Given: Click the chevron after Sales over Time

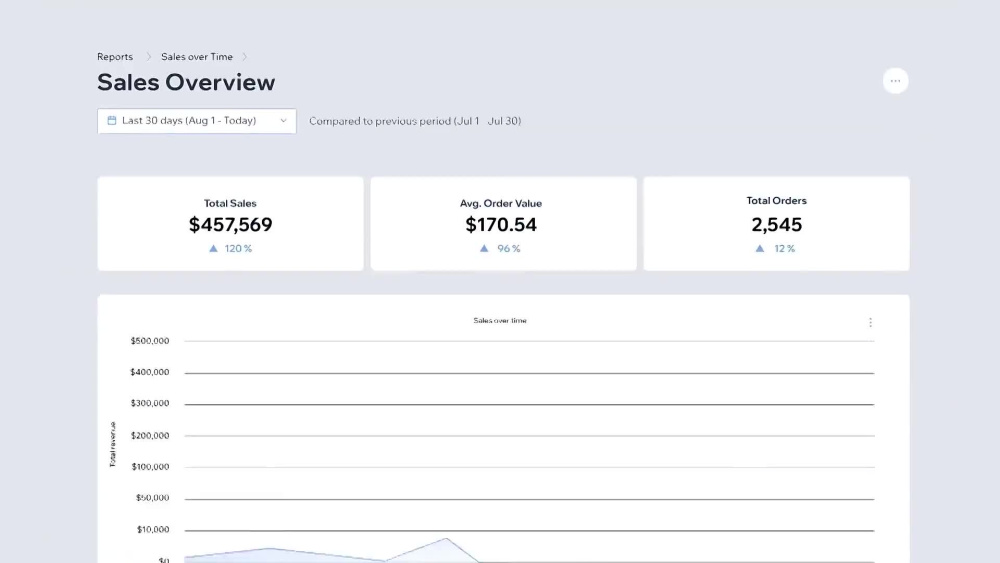Looking at the screenshot, I should (244, 57).
